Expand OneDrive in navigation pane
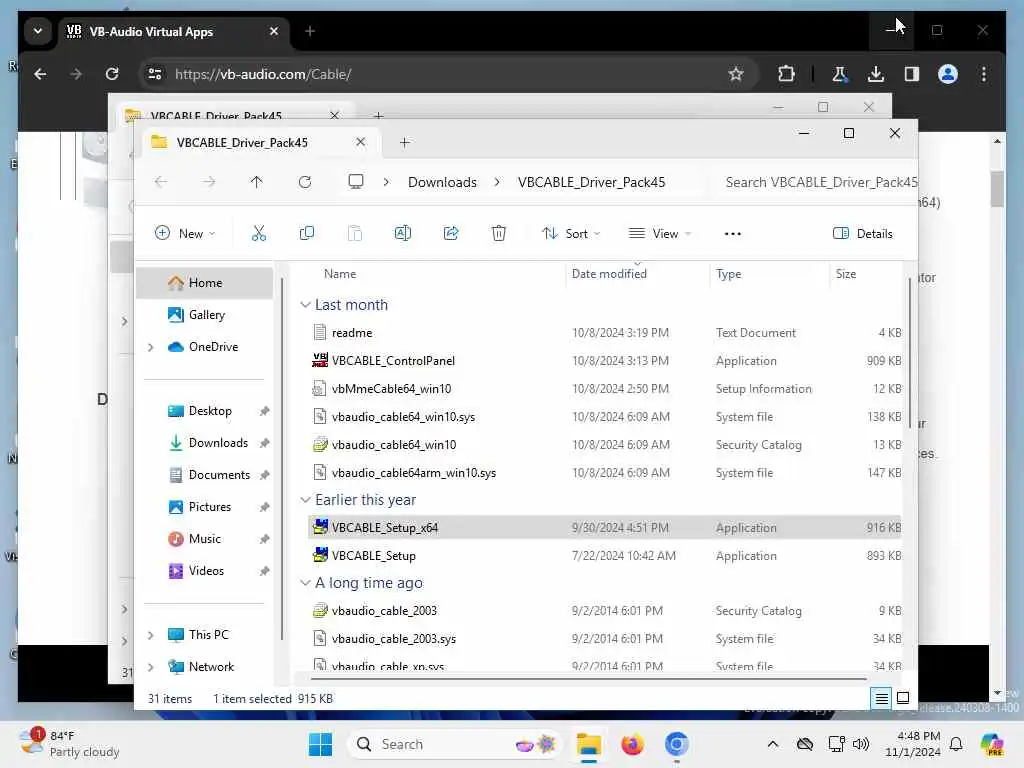 151,347
